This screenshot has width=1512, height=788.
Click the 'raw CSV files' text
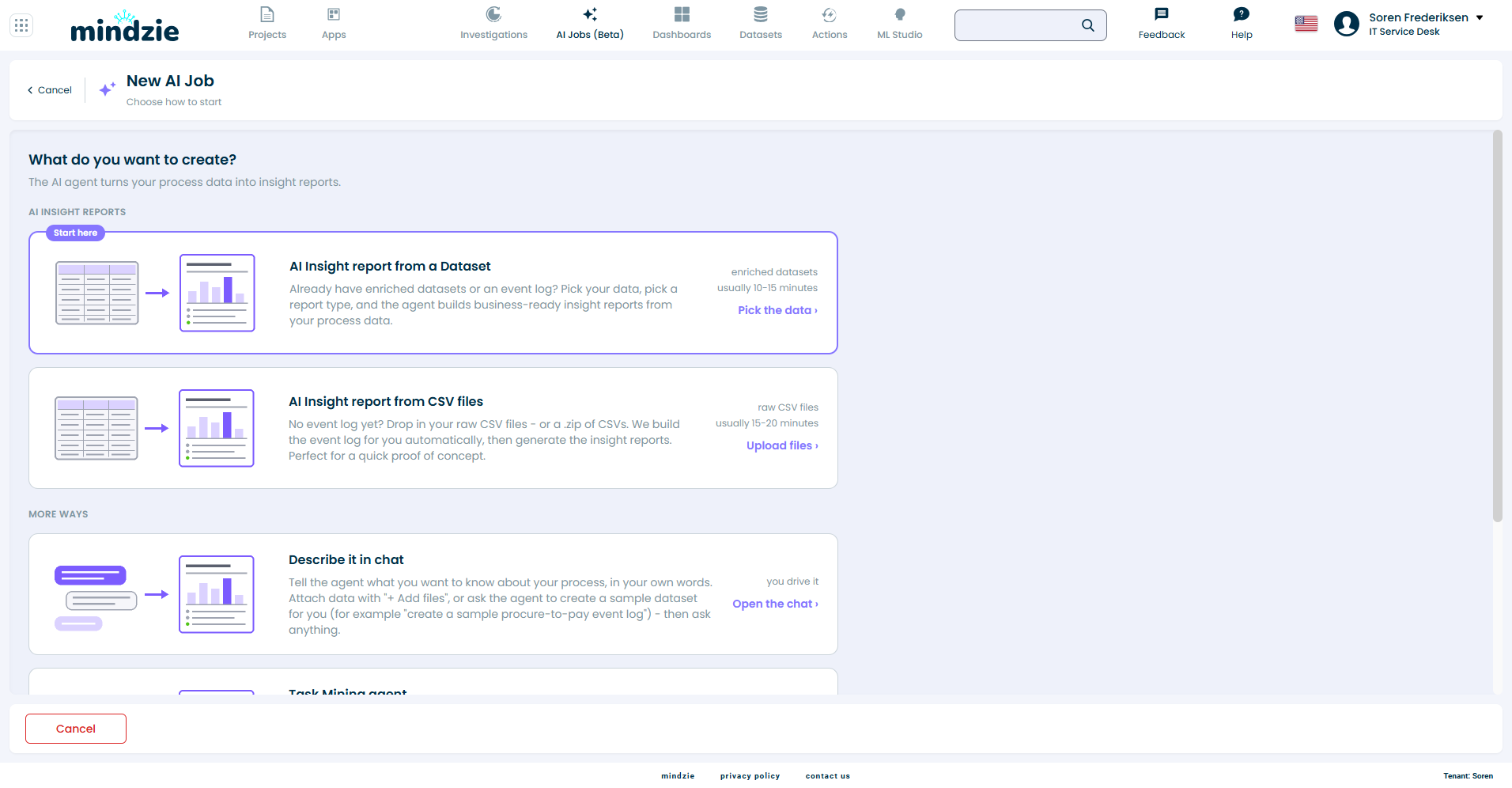(788, 407)
